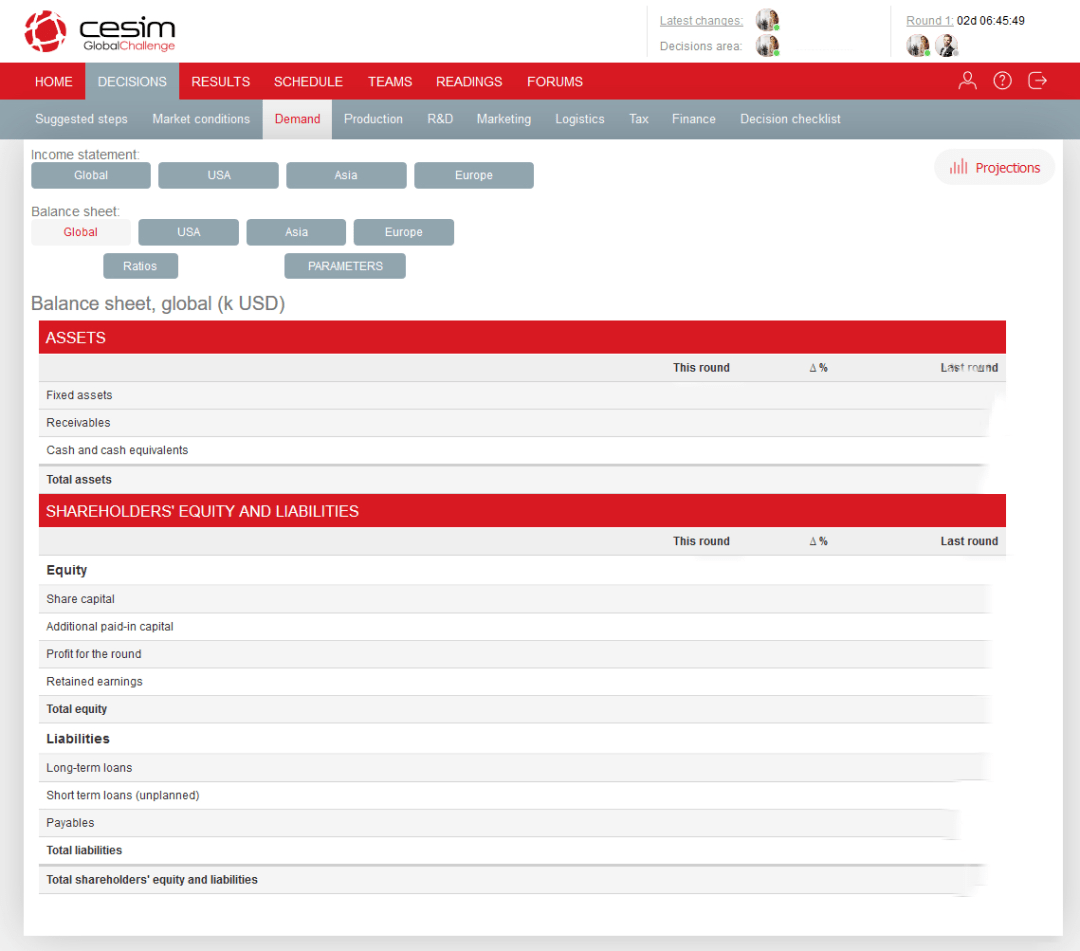Click the Decisions area user avatar
Viewport: 1080px width, 951px height.
(x=767, y=45)
